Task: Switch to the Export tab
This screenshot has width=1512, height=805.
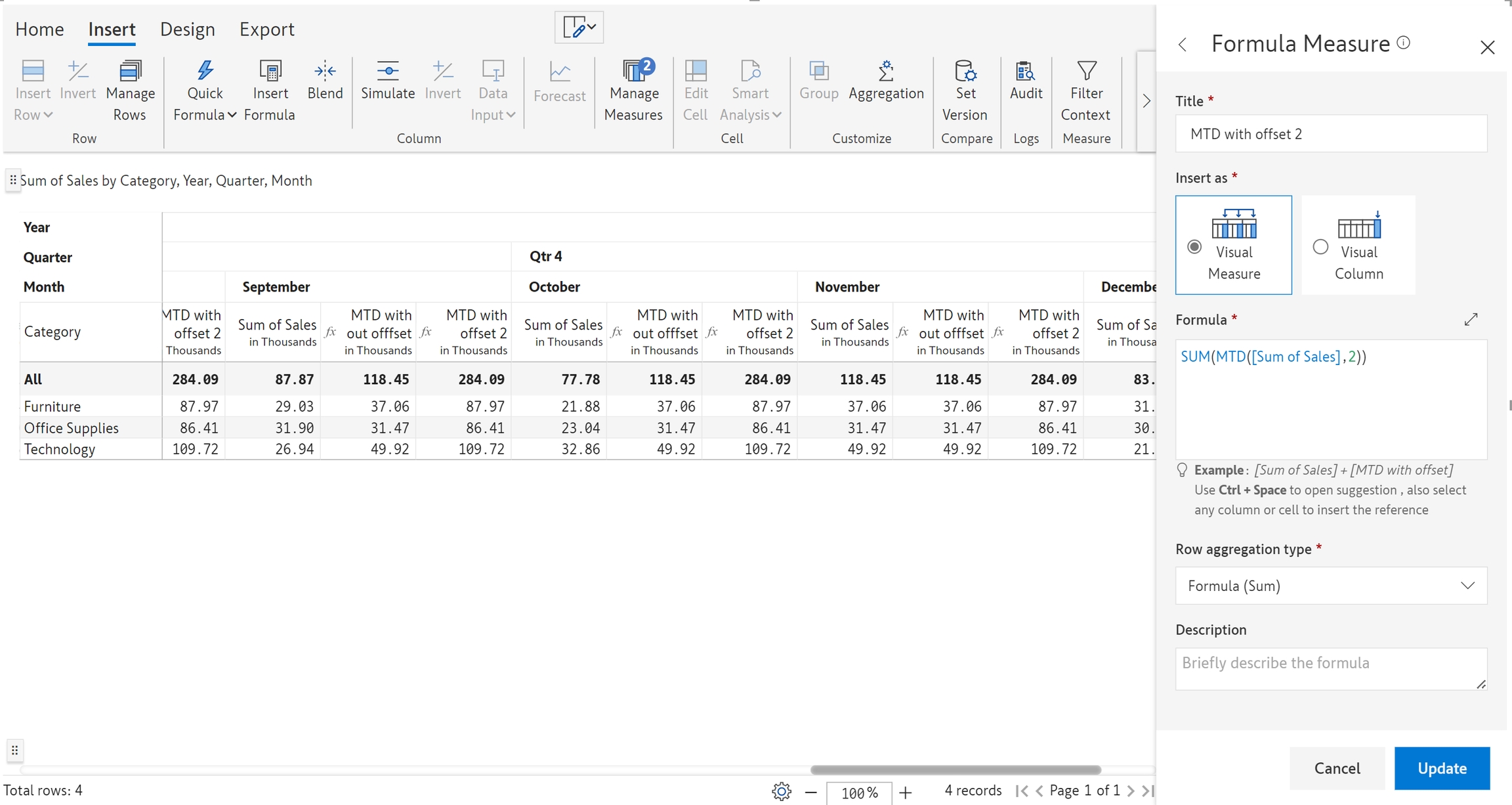Action: pos(266,30)
